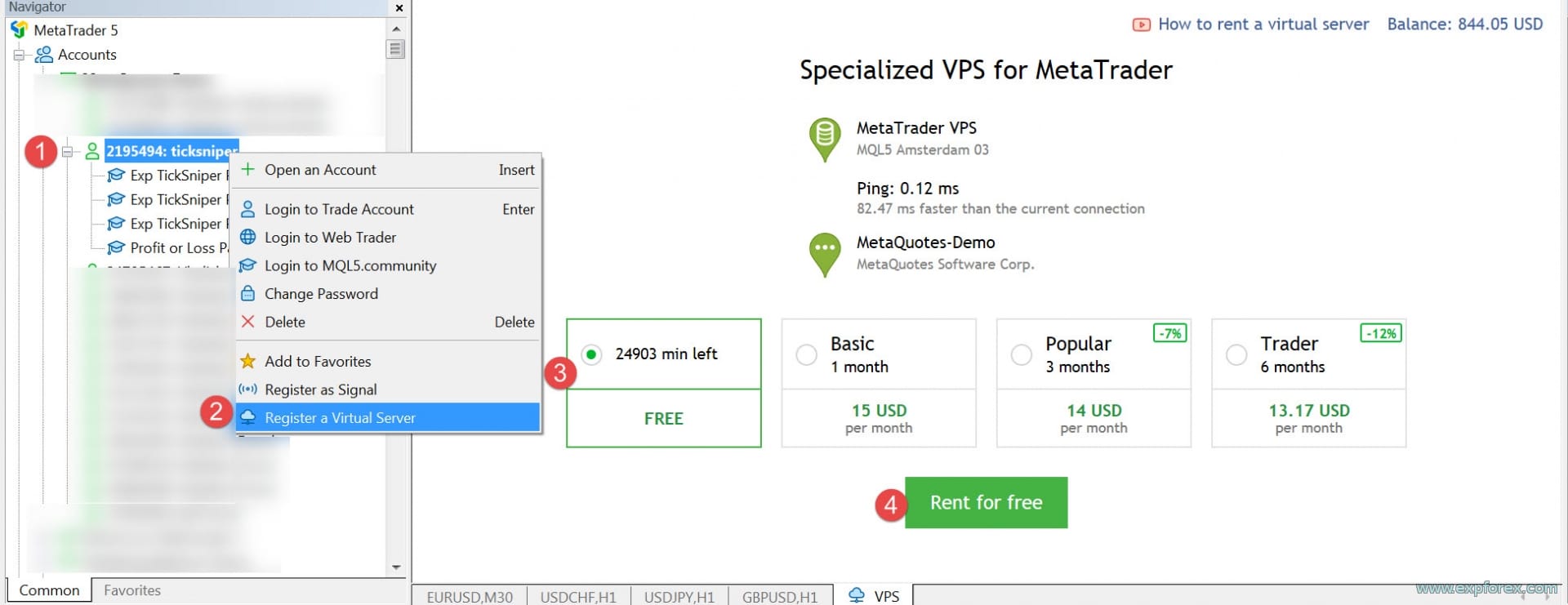Click the Accounts group icon
The image size is (1568, 605).
pyautogui.click(x=44, y=55)
